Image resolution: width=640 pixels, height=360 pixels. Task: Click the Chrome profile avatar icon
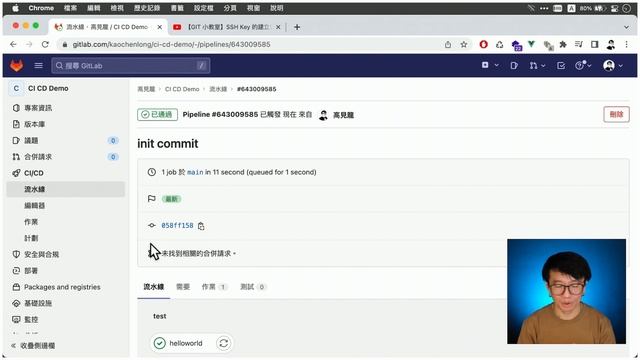611,44
